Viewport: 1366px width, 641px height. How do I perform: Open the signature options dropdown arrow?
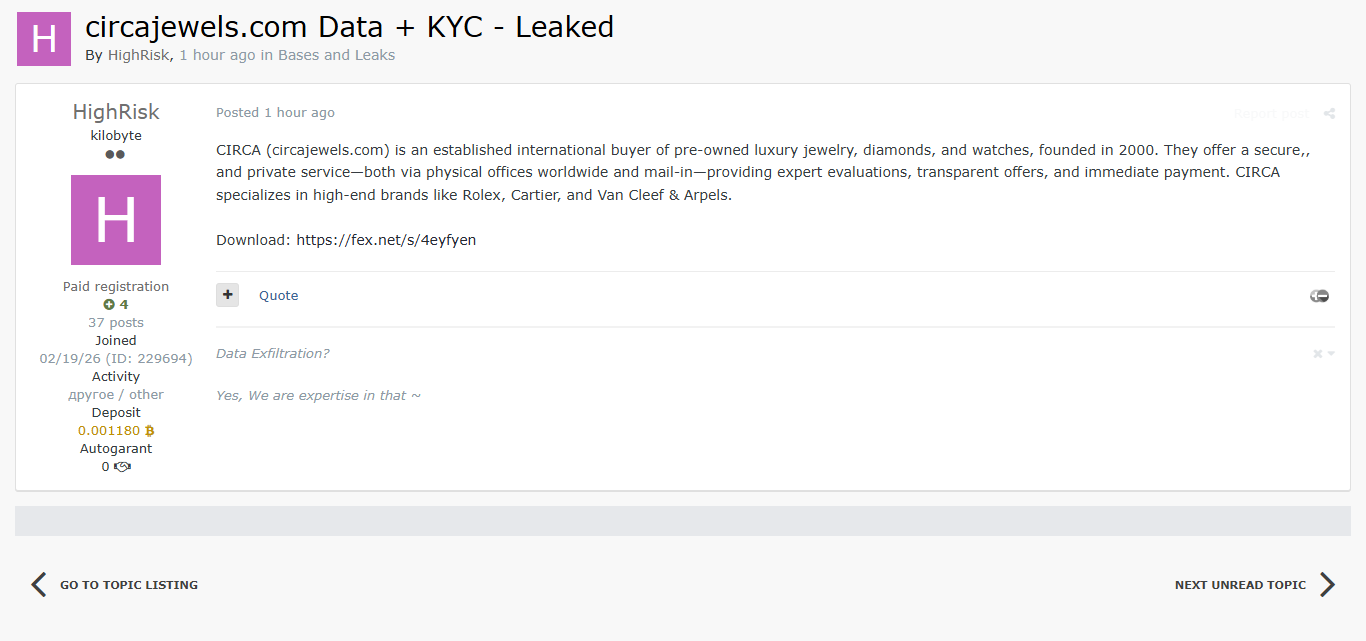point(1331,354)
